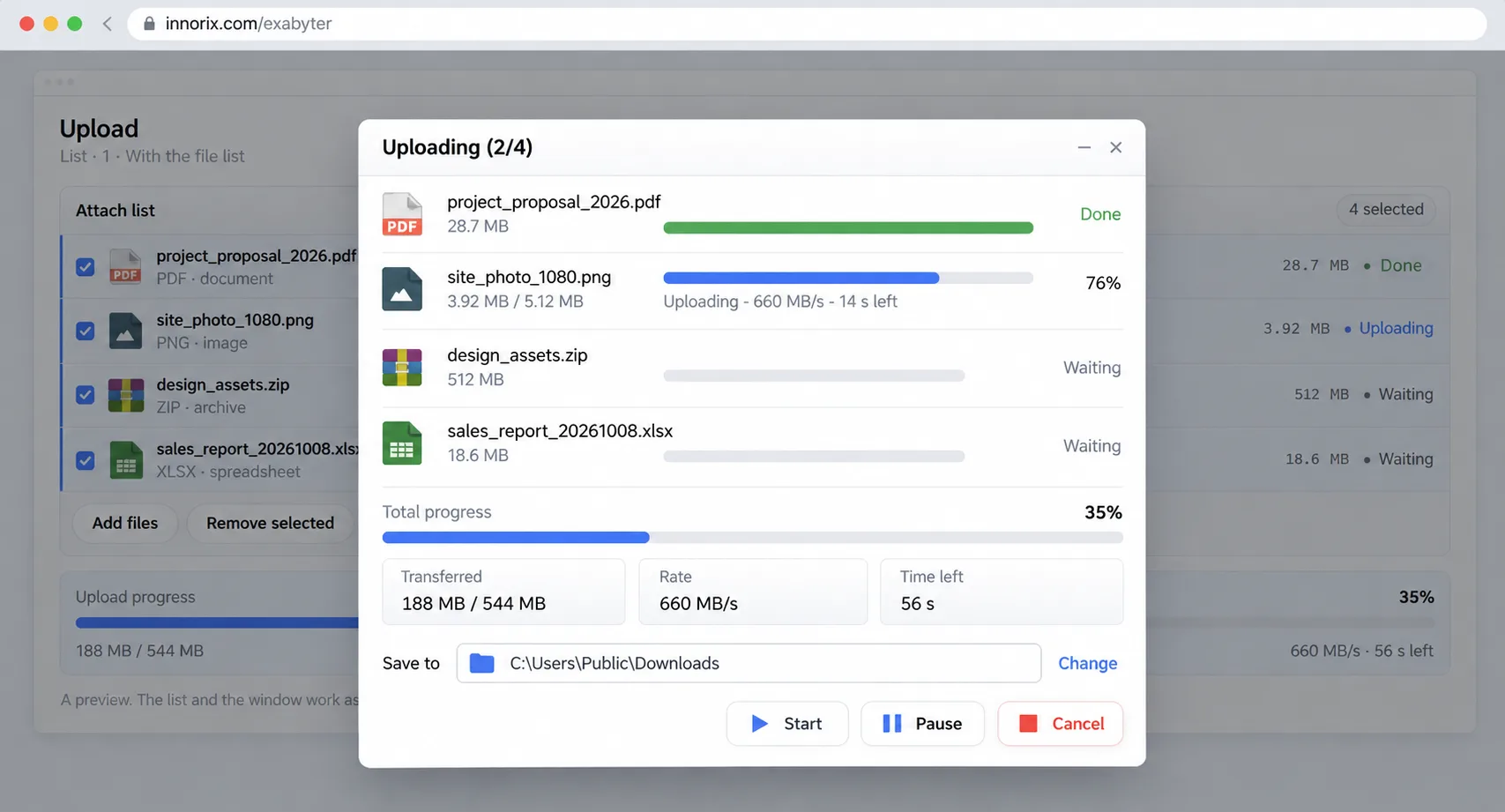Click the empty progress bar of sales_report_20261008.xlsx
Screen dimensions: 1505x812
[814, 457]
